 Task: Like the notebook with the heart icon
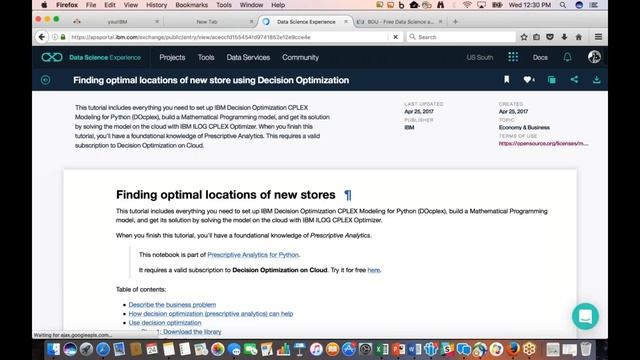click(528, 80)
